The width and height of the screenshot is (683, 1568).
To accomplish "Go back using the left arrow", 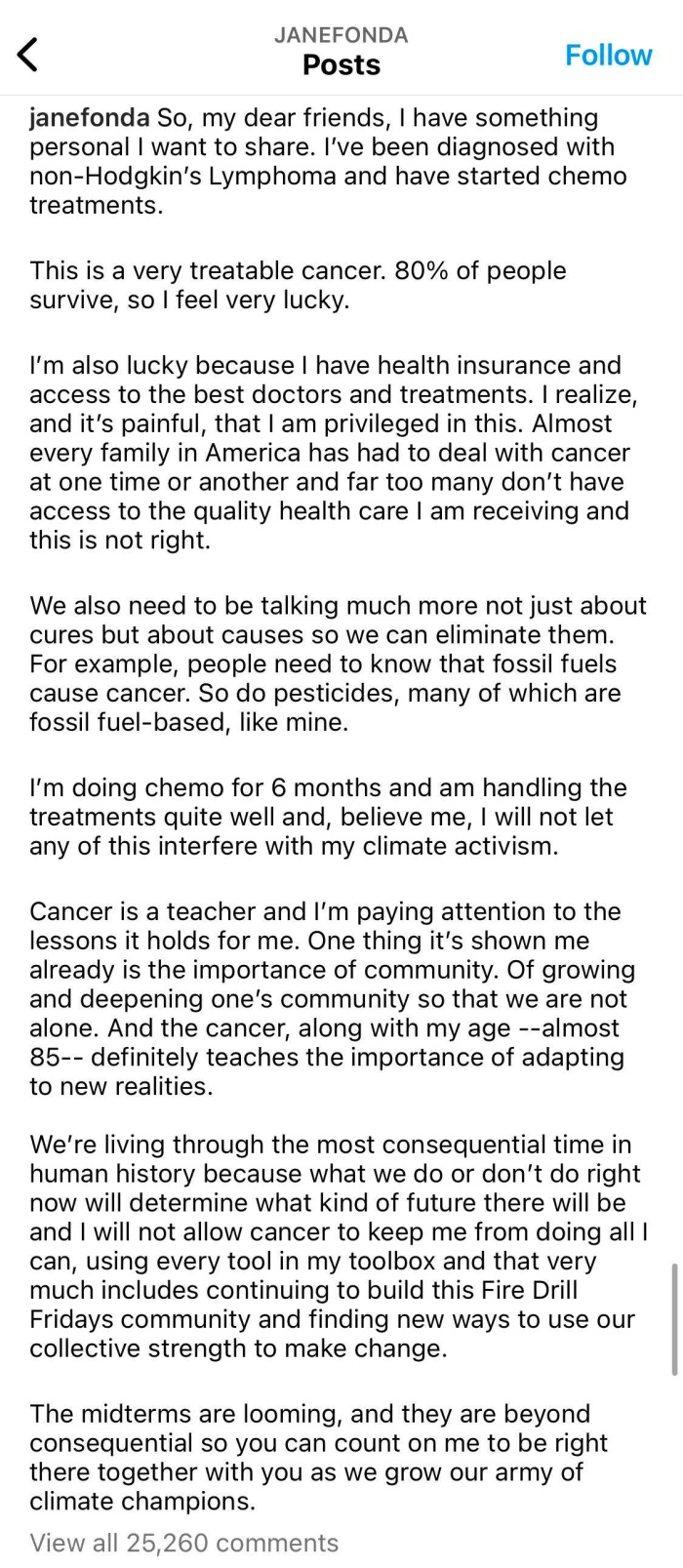I will [x=29, y=55].
